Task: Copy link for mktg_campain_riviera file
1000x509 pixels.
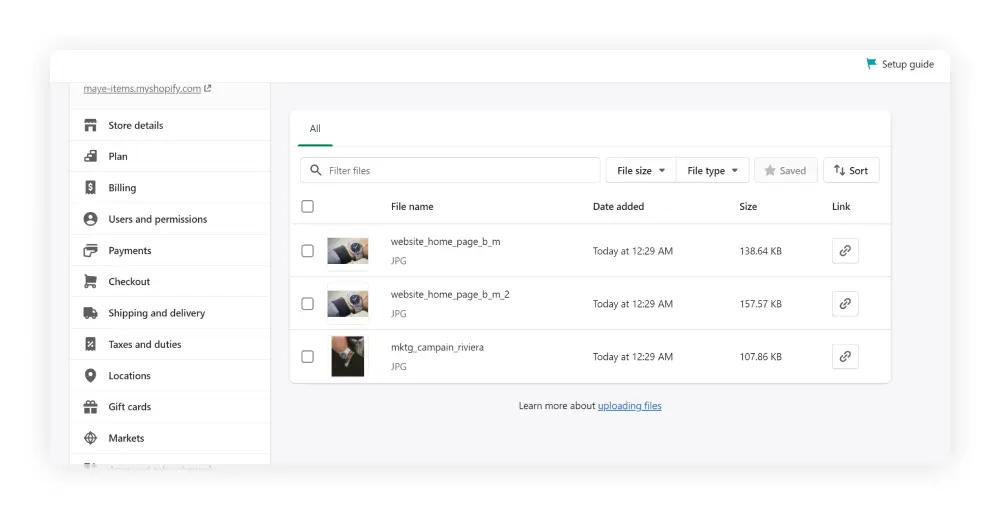Action: [845, 357]
